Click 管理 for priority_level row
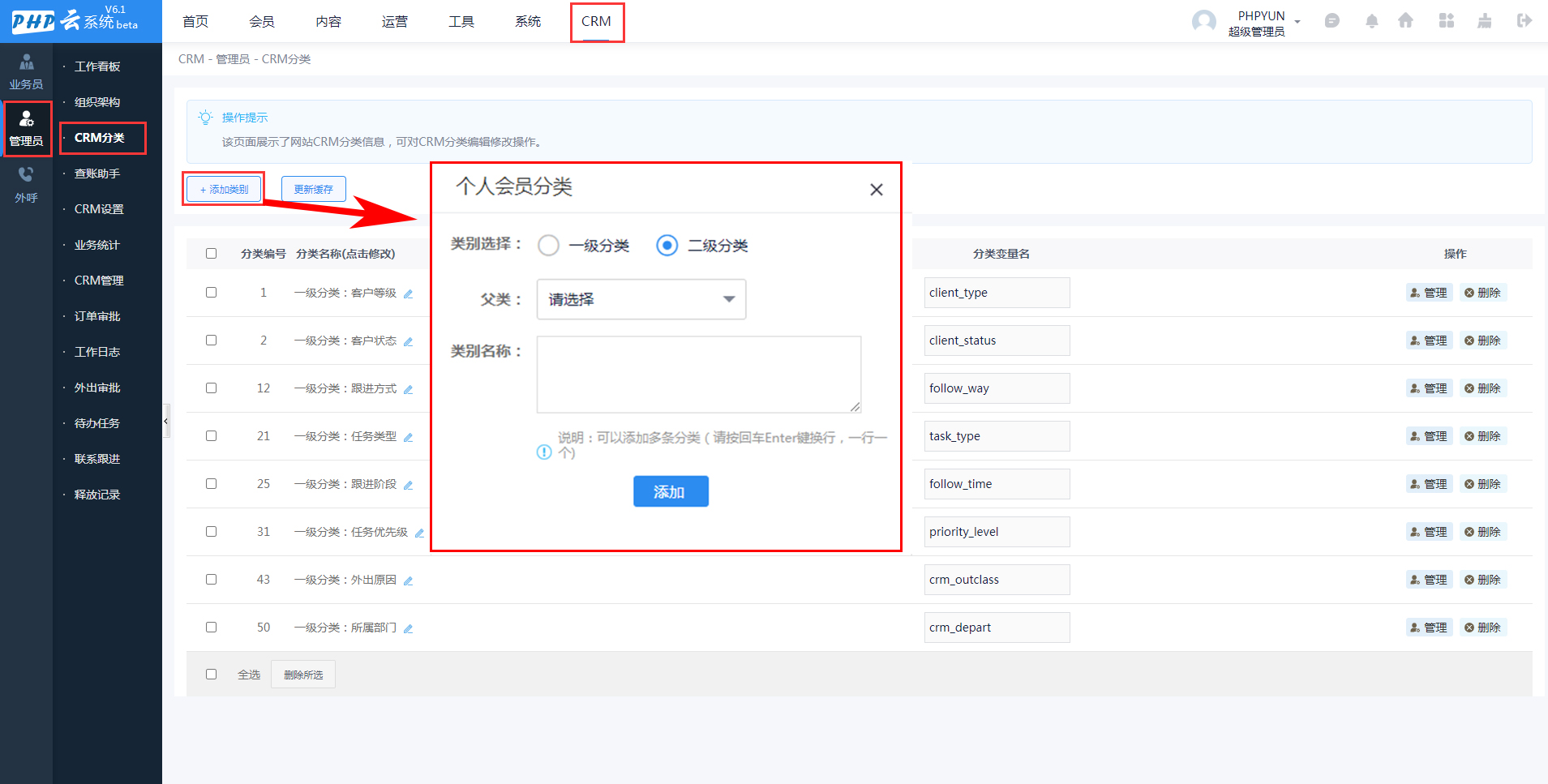1548x784 pixels. (1429, 532)
